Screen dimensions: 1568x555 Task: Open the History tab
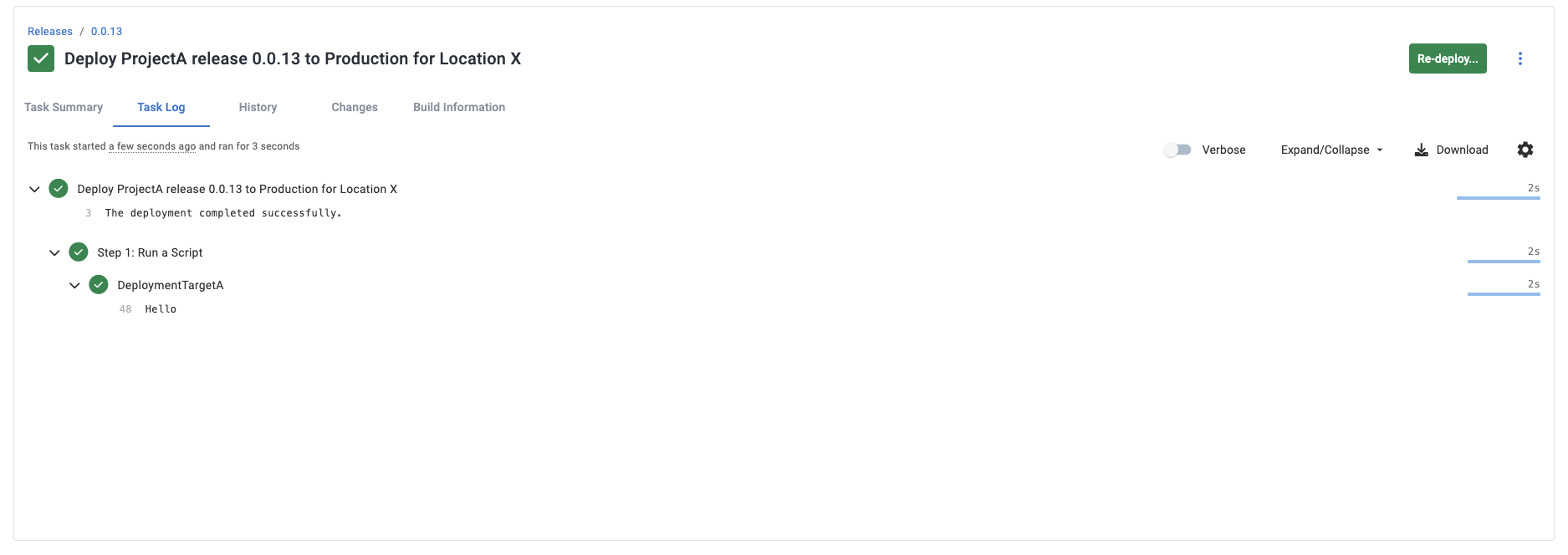258,107
